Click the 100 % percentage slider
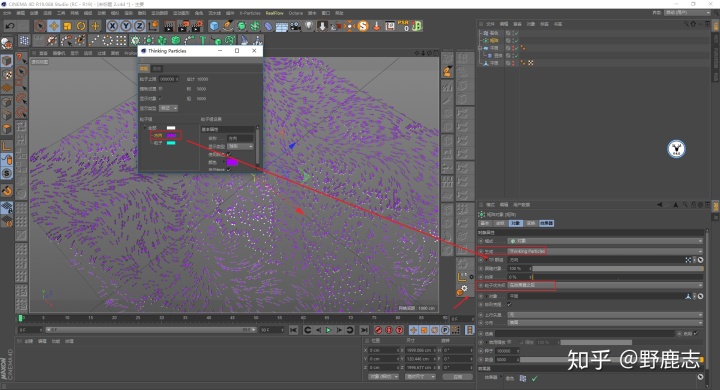This screenshot has height=390, width=720. pyautogui.click(x=618, y=268)
